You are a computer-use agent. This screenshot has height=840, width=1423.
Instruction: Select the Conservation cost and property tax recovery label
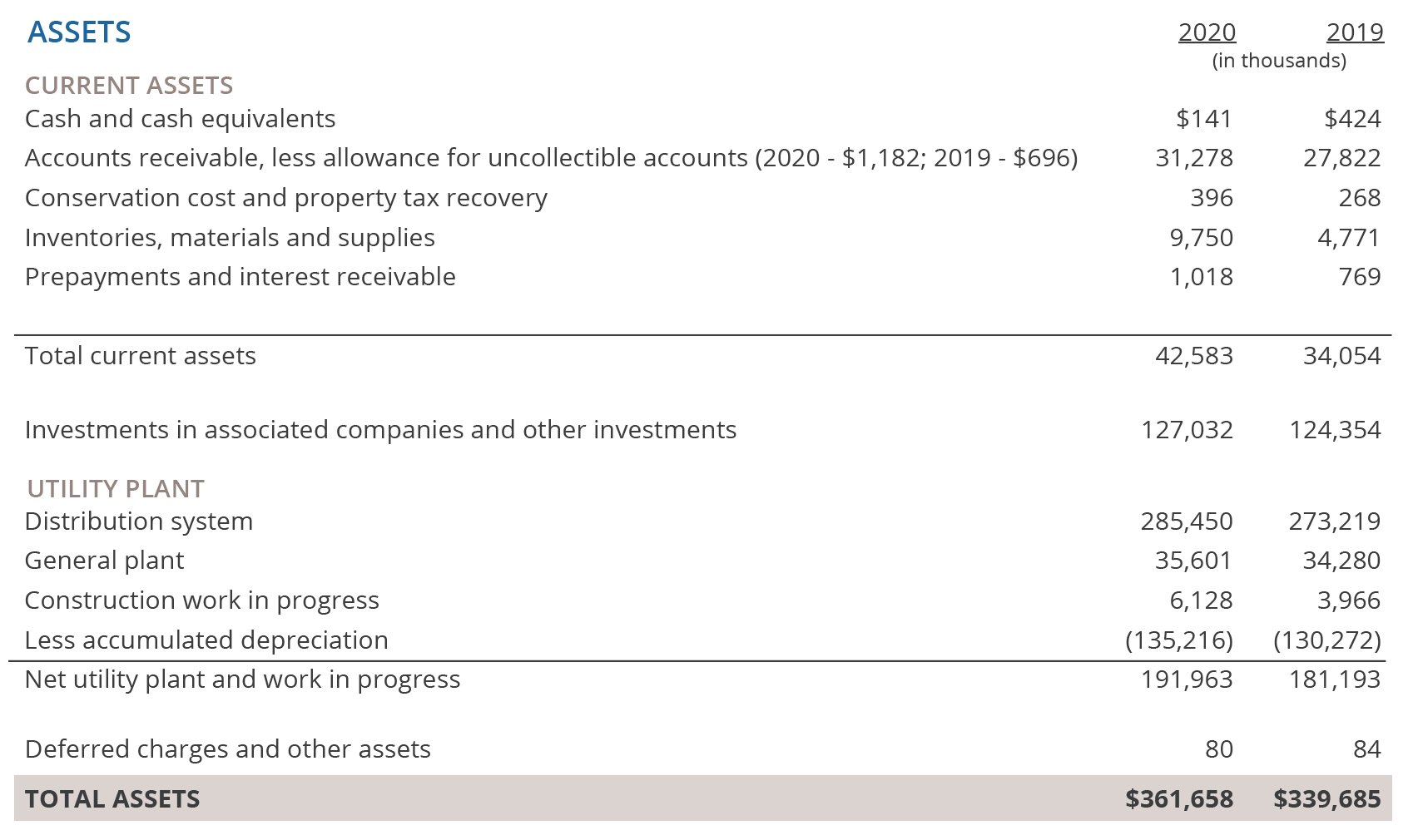(x=286, y=198)
